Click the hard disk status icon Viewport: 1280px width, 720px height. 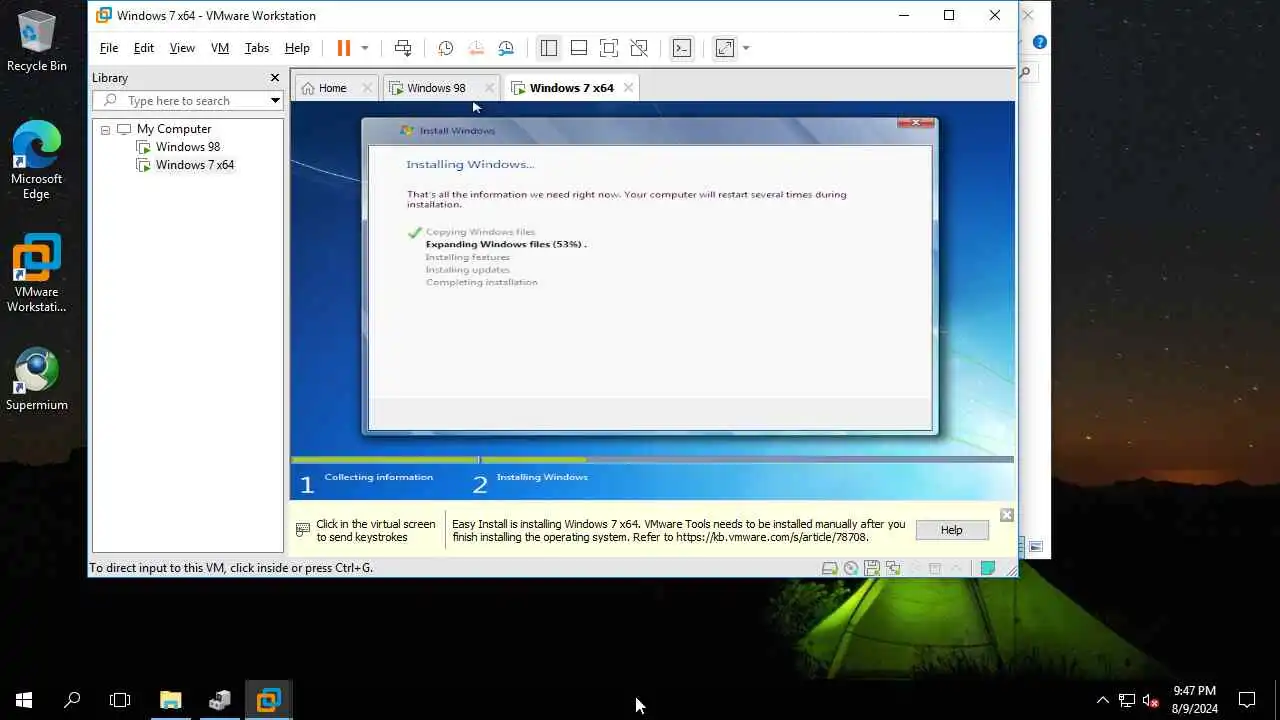pyautogui.click(x=829, y=568)
